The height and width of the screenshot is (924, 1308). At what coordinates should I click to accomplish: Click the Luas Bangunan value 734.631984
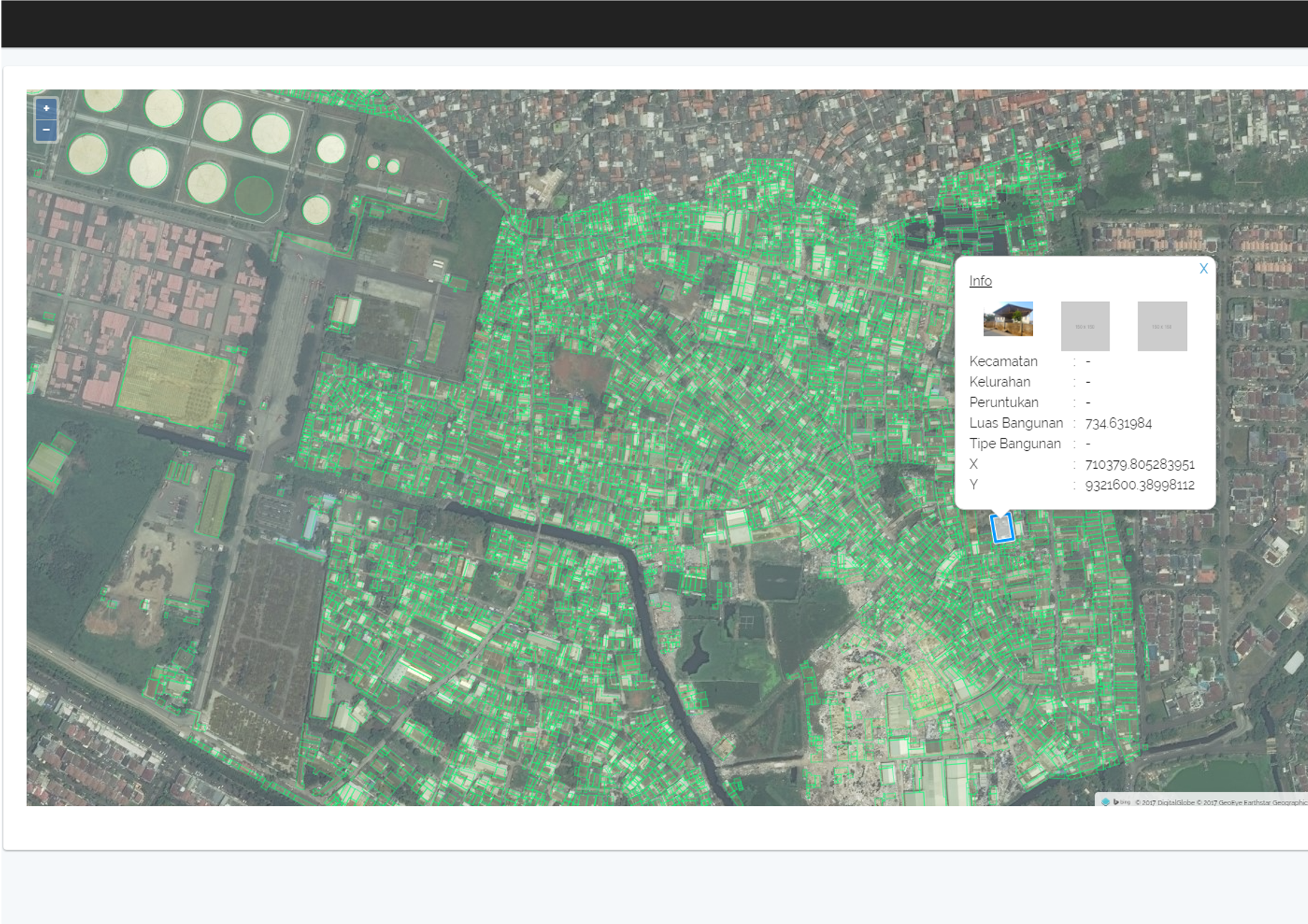pyautogui.click(x=1118, y=424)
